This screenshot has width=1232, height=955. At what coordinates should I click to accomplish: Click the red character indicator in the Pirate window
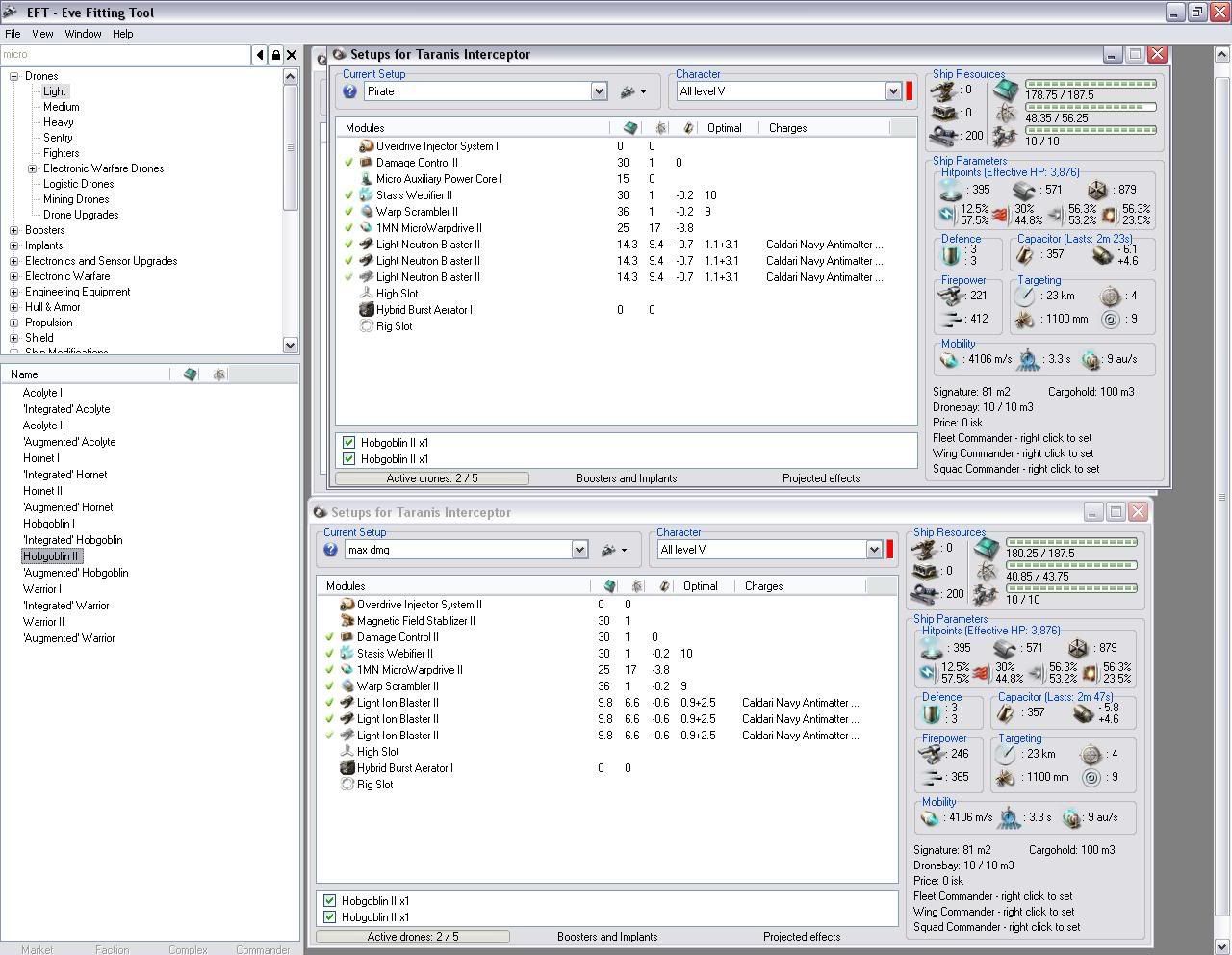tap(909, 91)
